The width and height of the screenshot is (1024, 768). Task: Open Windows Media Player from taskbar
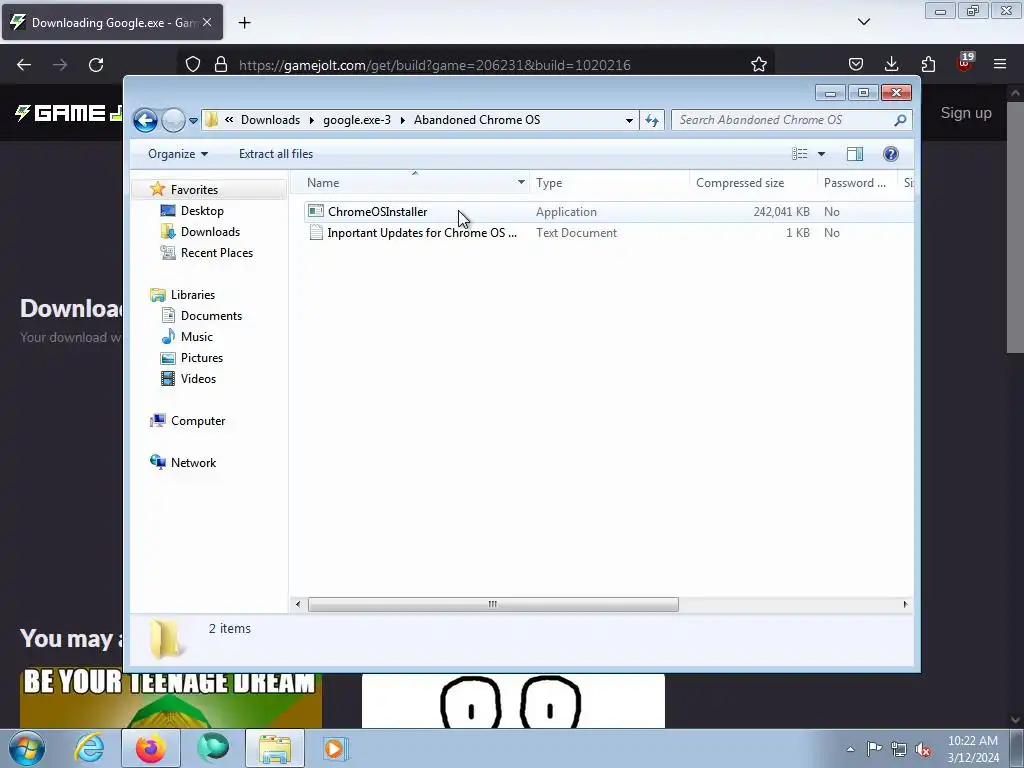point(336,748)
